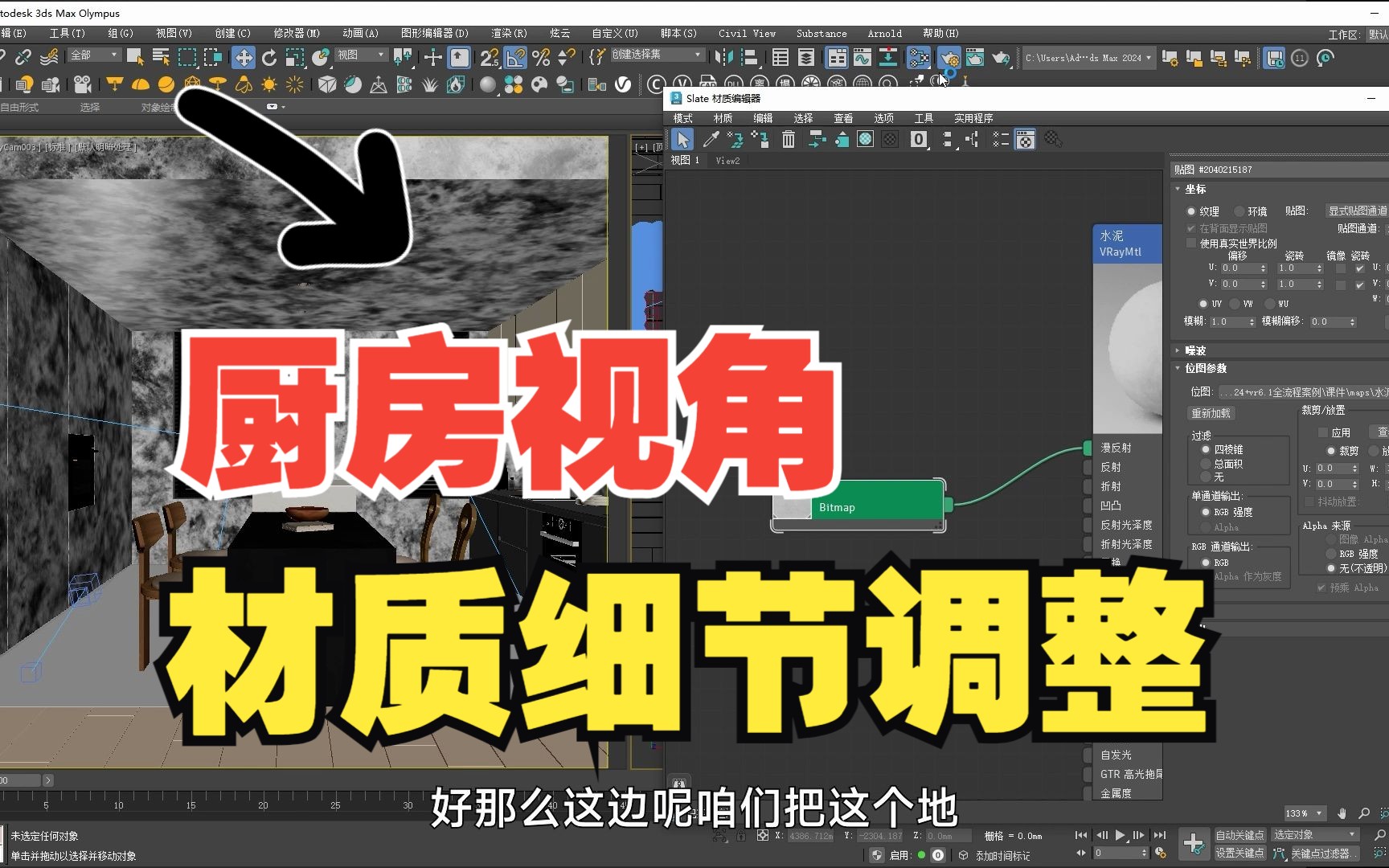Toggle the Percent Snap icon
Screen dimensions: 1389x868
click(541, 57)
